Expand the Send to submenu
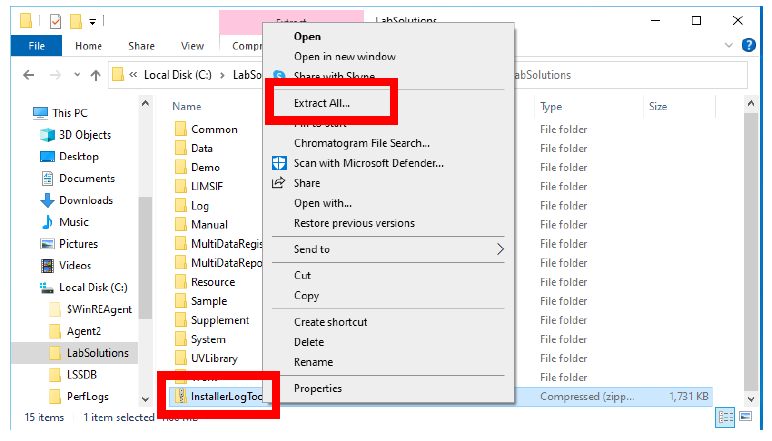Viewport: 772px width, 441px height. tap(388, 249)
